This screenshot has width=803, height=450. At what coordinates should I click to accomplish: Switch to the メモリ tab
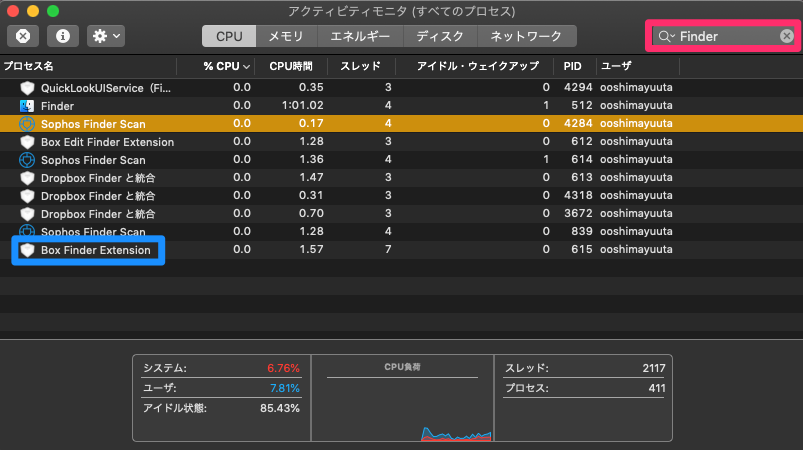[286, 36]
